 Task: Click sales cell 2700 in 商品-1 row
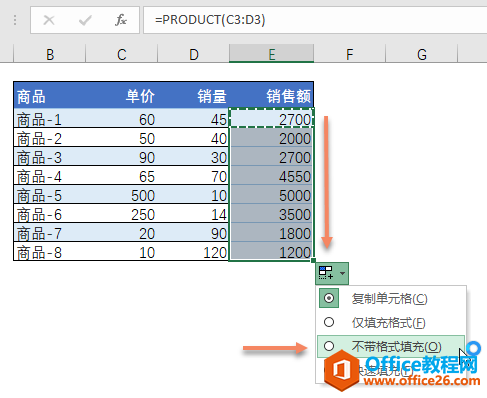click(271, 118)
